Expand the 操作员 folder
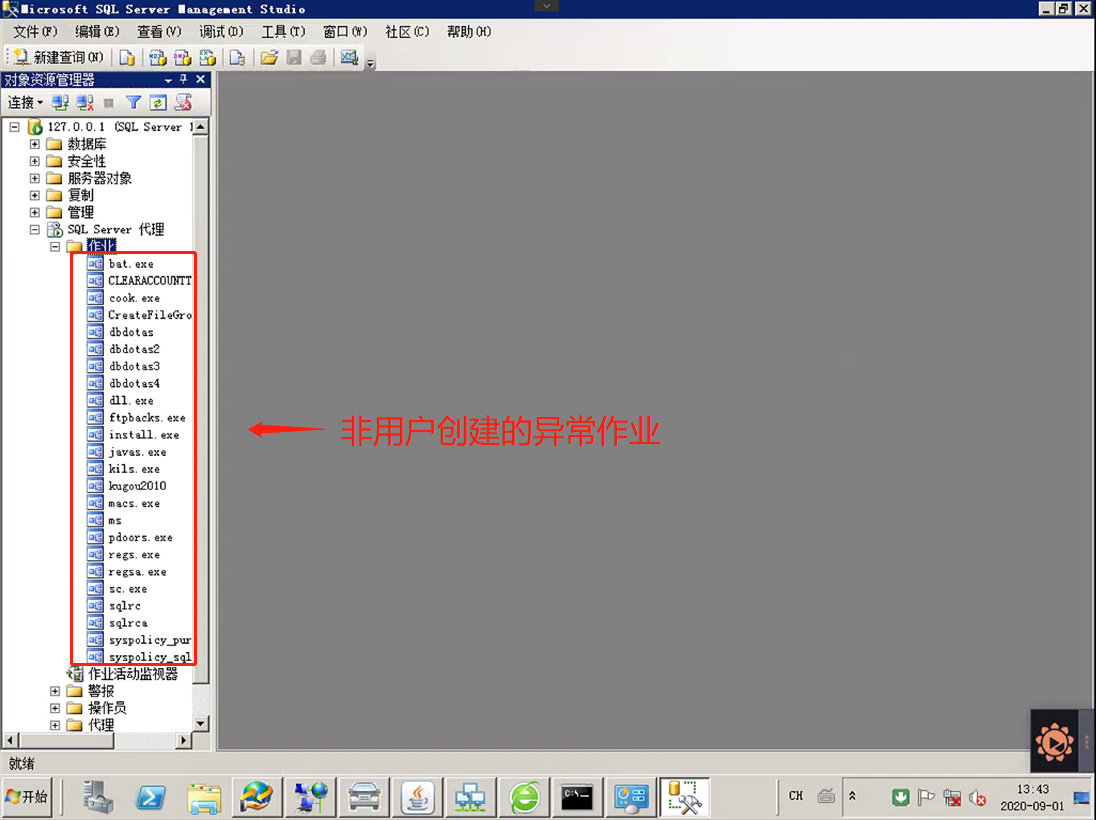1096x820 pixels. click(x=55, y=708)
